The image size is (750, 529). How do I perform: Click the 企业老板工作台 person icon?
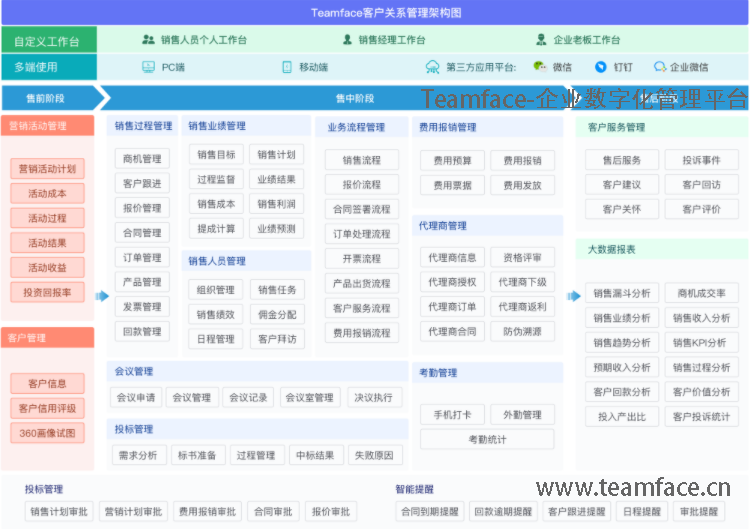(543, 40)
